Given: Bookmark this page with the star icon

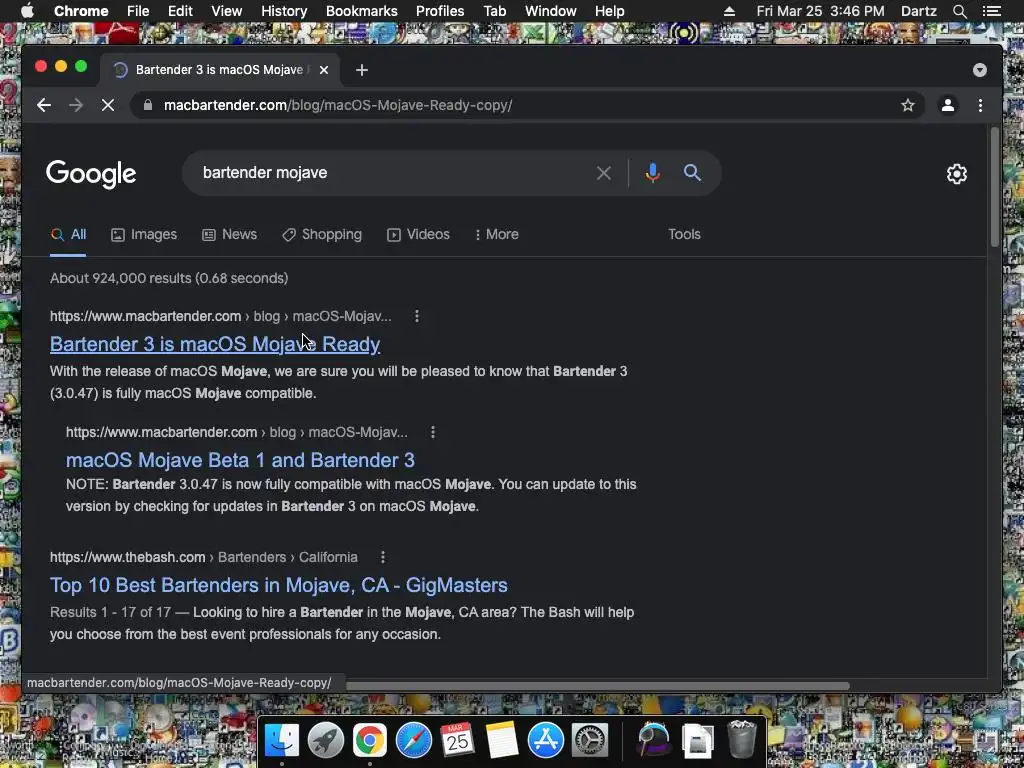Looking at the screenshot, I should pos(908,105).
